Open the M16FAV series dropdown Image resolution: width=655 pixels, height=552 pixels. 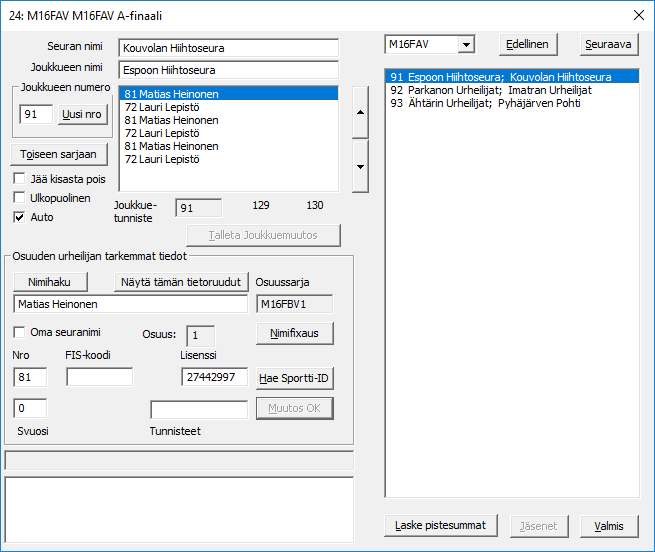[x=465, y=45]
